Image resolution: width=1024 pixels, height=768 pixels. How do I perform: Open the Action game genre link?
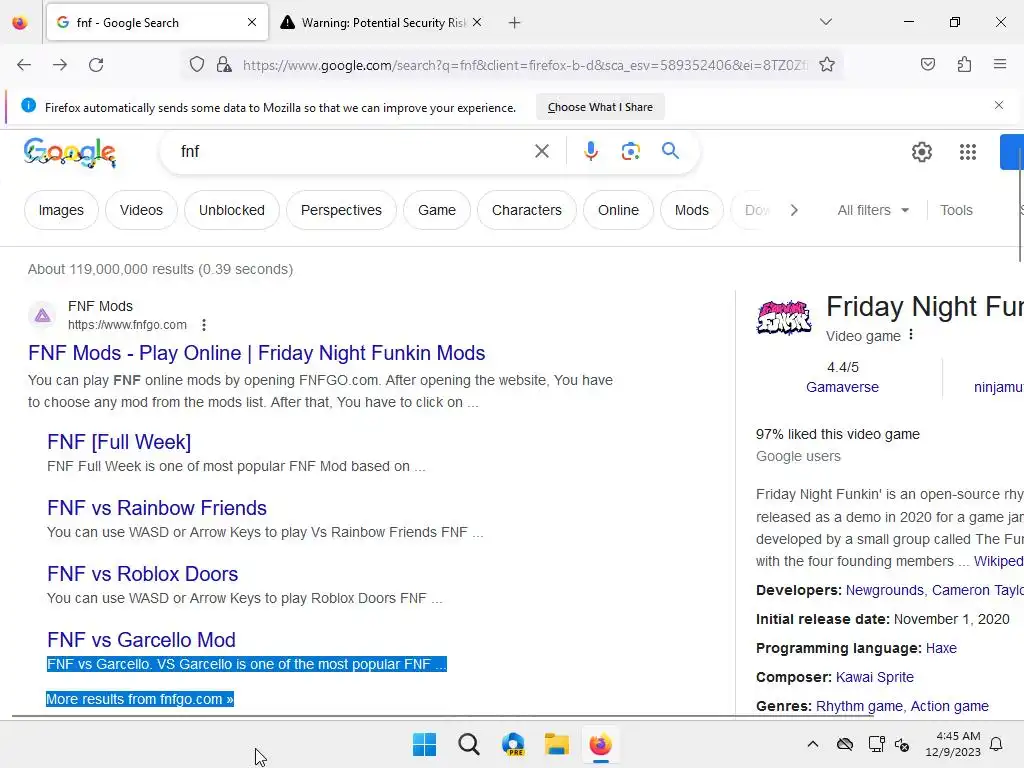click(x=950, y=706)
